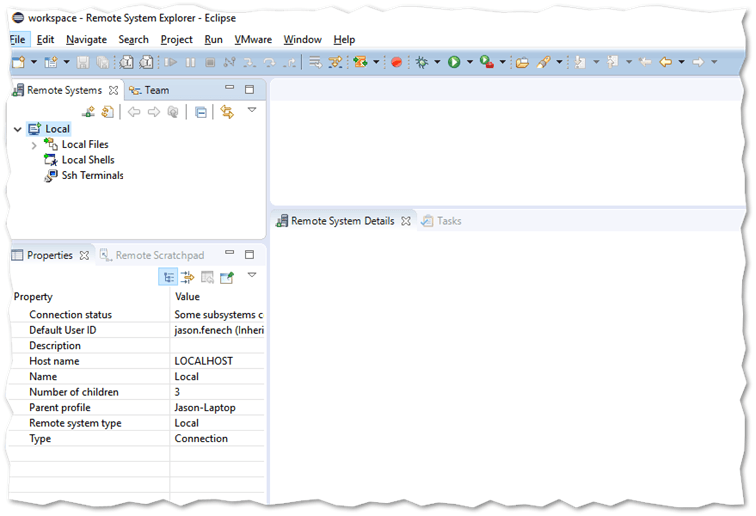Viewport: 756px width, 516px height.
Task: Click the LOCALHOST value cell
Action: (x=217, y=361)
